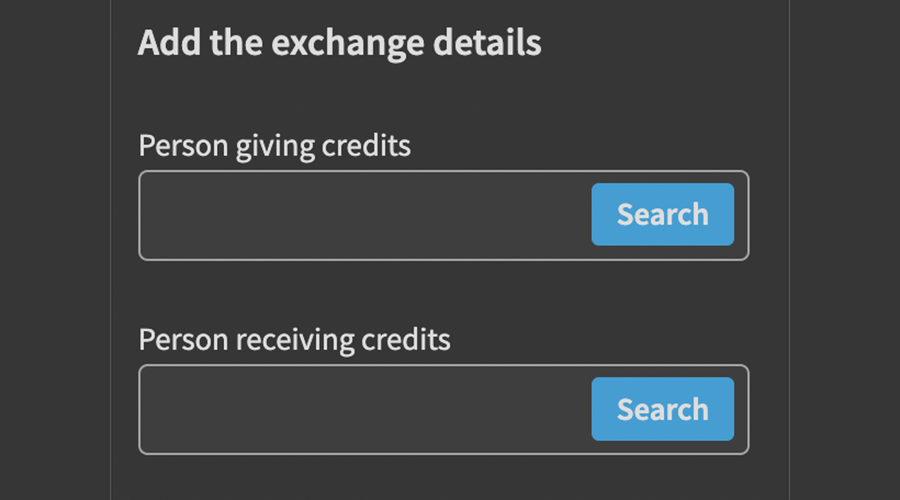Place cursor in the receiving credits input
This screenshot has width=900, height=500.
pyautogui.click(x=365, y=409)
